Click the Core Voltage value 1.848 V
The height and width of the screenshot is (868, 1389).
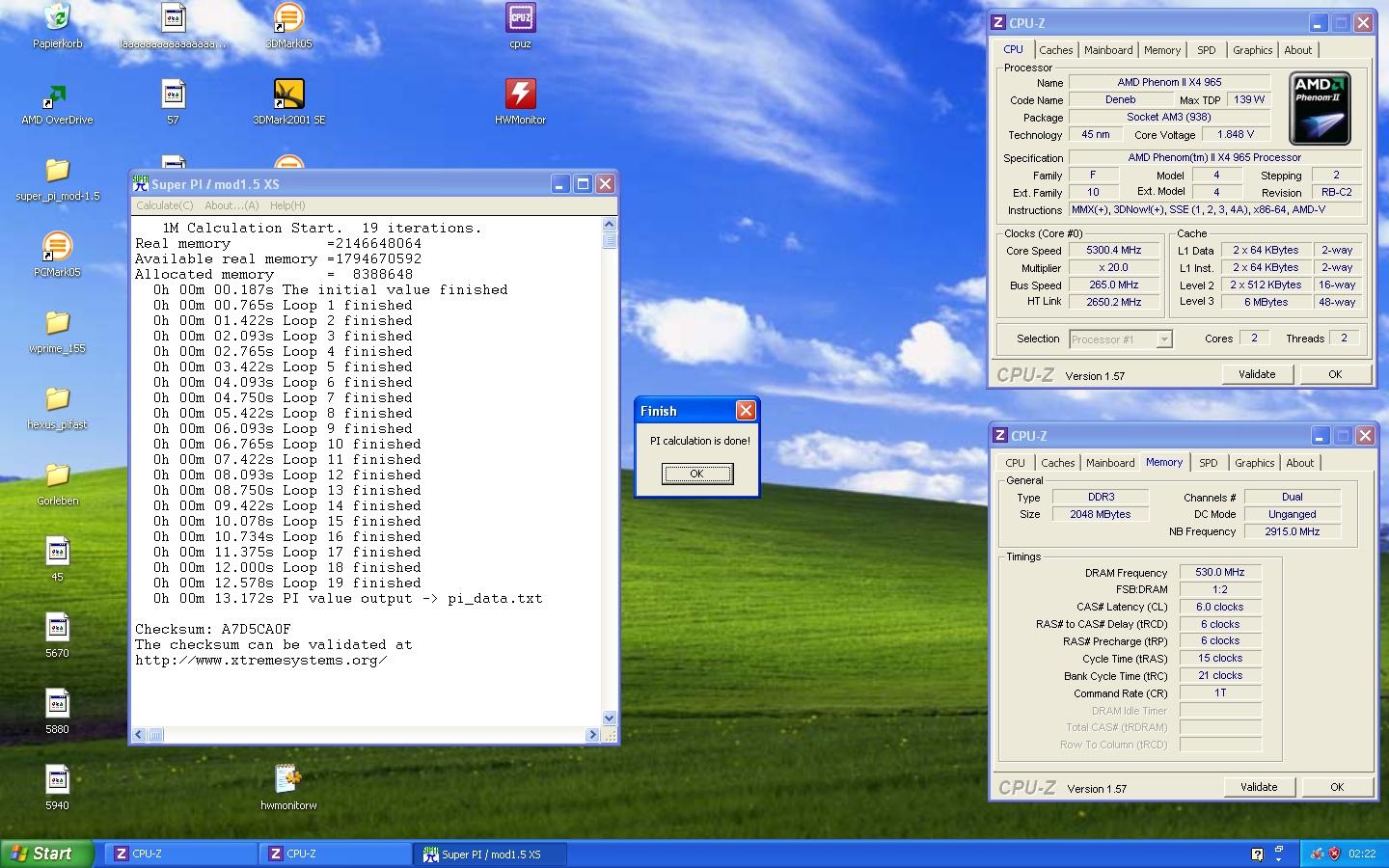[x=1236, y=134]
